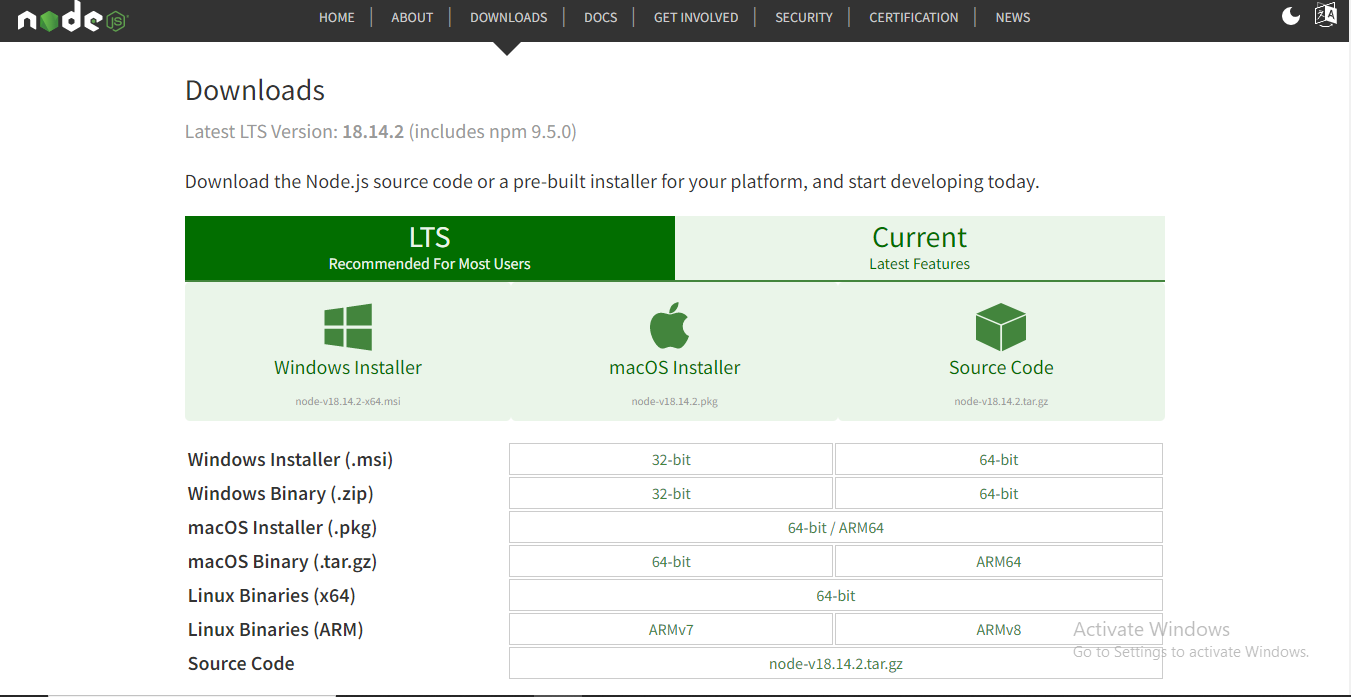This screenshot has height=697, width=1351.
Task: Download 32-bit Windows Binary (.zip)
Action: click(671, 493)
